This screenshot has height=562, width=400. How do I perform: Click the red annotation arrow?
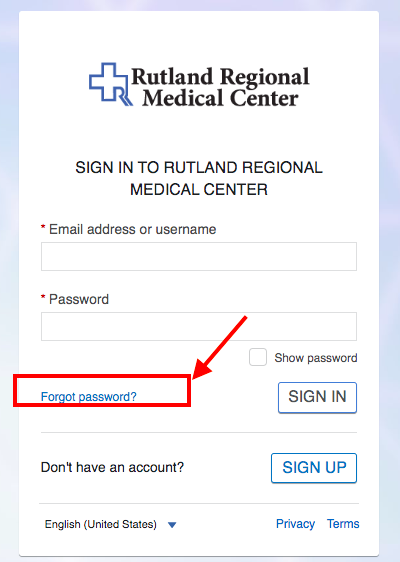click(x=220, y=347)
